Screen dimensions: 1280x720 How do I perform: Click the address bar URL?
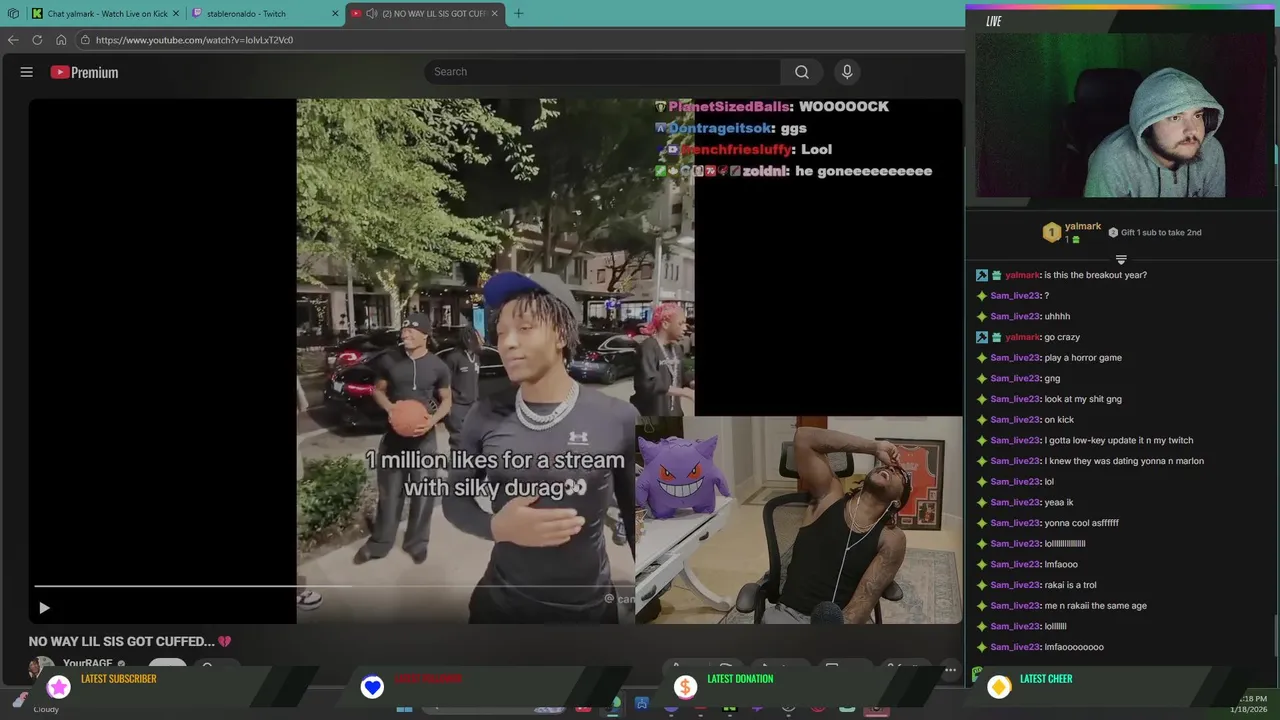coord(194,40)
